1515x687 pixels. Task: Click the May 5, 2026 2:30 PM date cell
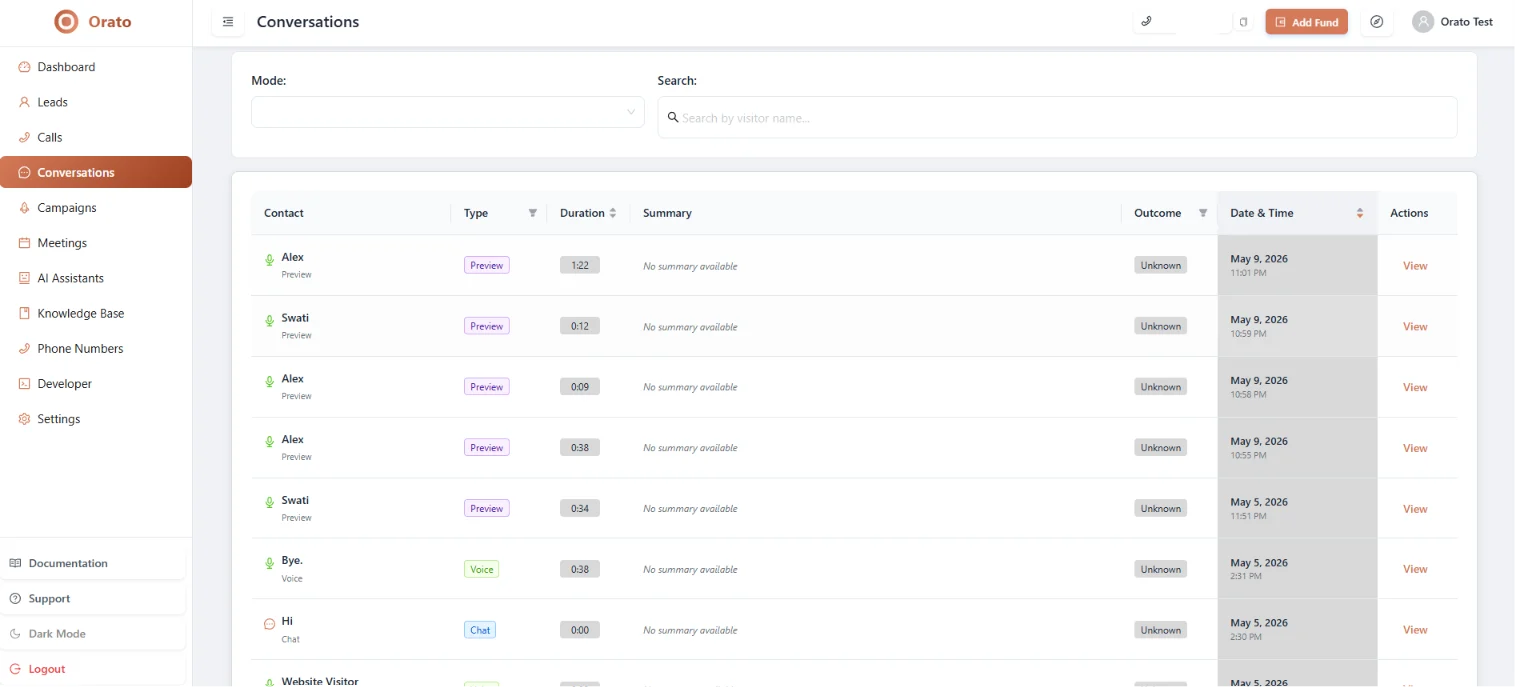(1297, 629)
